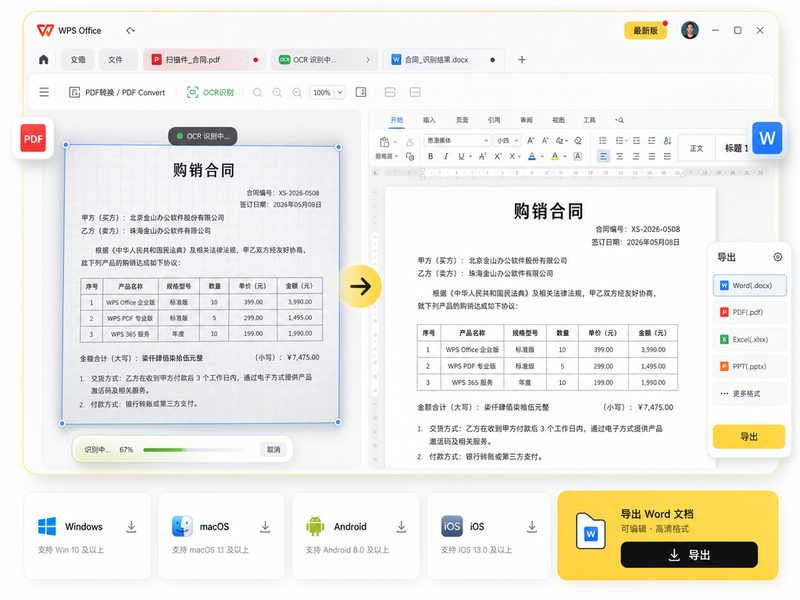The image size is (800, 600).
Task: Toggle the left align button
Action: coord(603,156)
